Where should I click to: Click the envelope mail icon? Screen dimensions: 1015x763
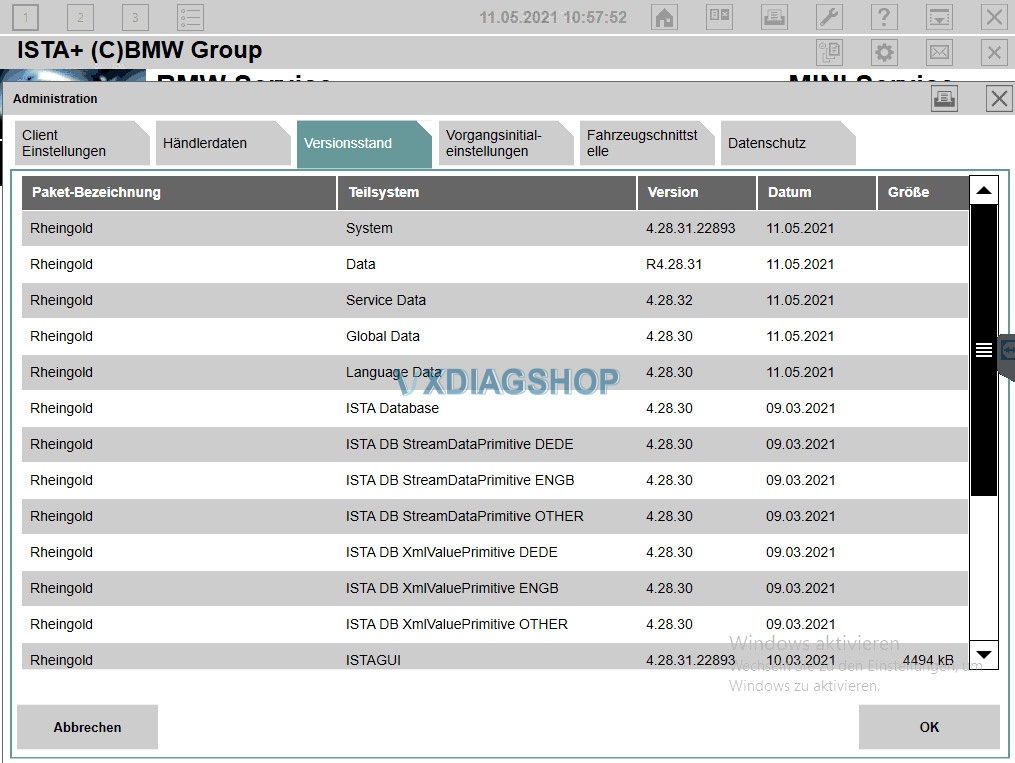[x=939, y=52]
